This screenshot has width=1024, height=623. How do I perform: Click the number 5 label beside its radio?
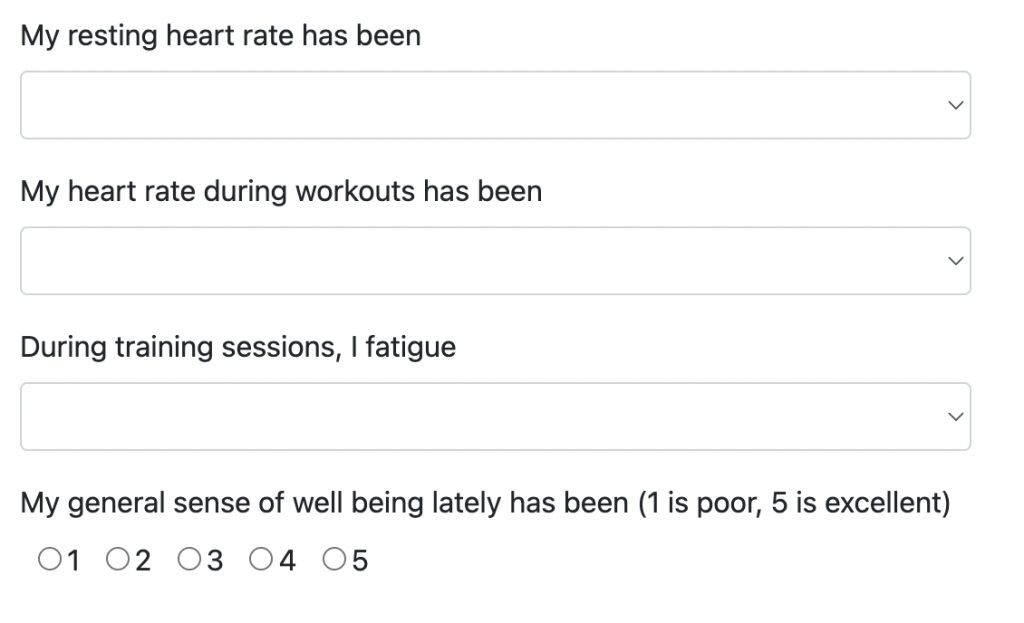click(x=360, y=561)
